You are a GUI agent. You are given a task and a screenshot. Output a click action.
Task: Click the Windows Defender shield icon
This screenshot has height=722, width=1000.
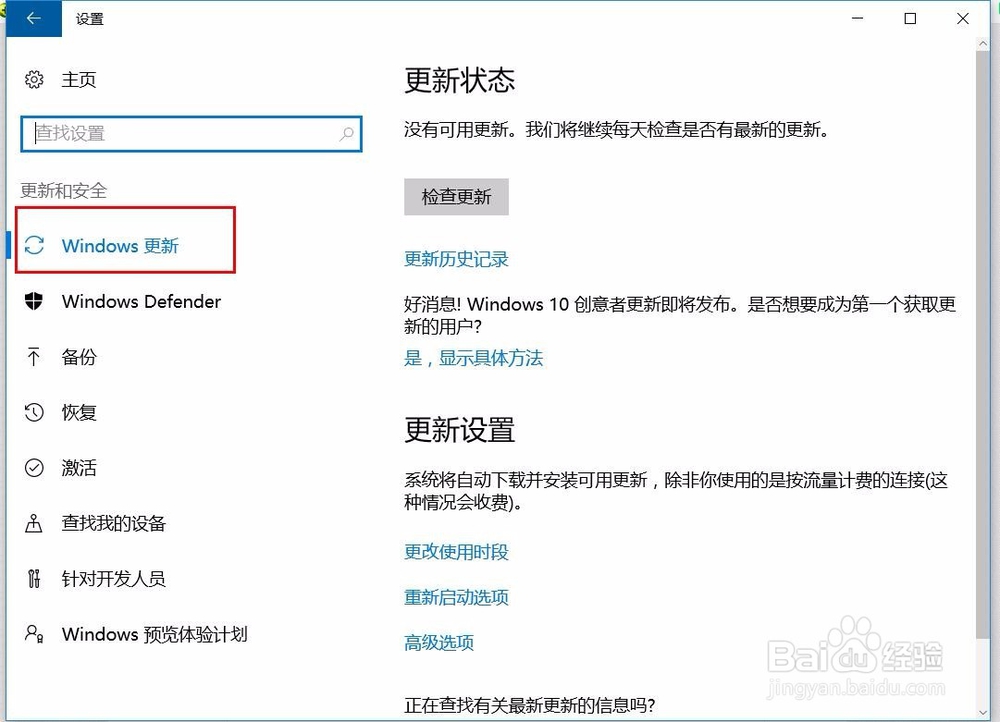pyautogui.click(x=34, y=301)
